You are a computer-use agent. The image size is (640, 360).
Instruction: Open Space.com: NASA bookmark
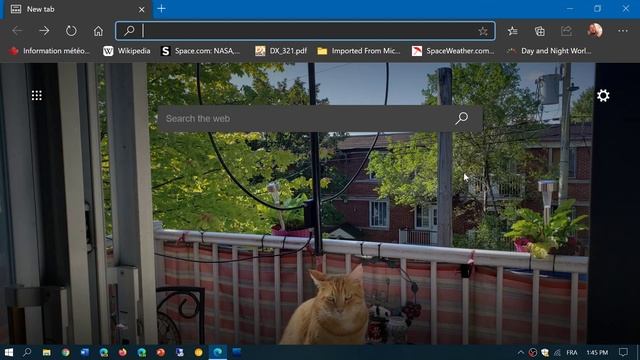[x=200, y=51]
